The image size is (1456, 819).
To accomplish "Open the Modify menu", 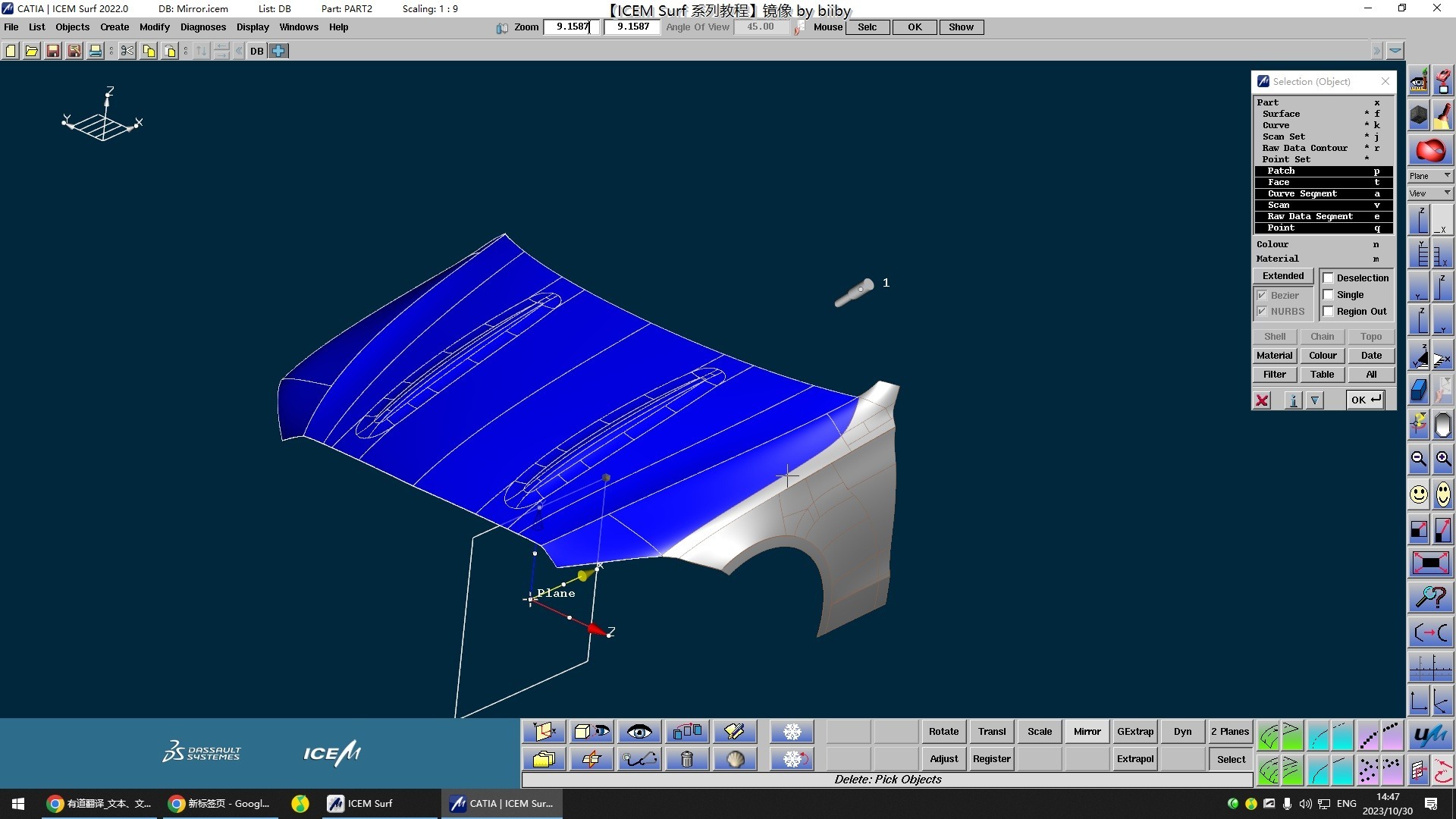I will 154,27.
